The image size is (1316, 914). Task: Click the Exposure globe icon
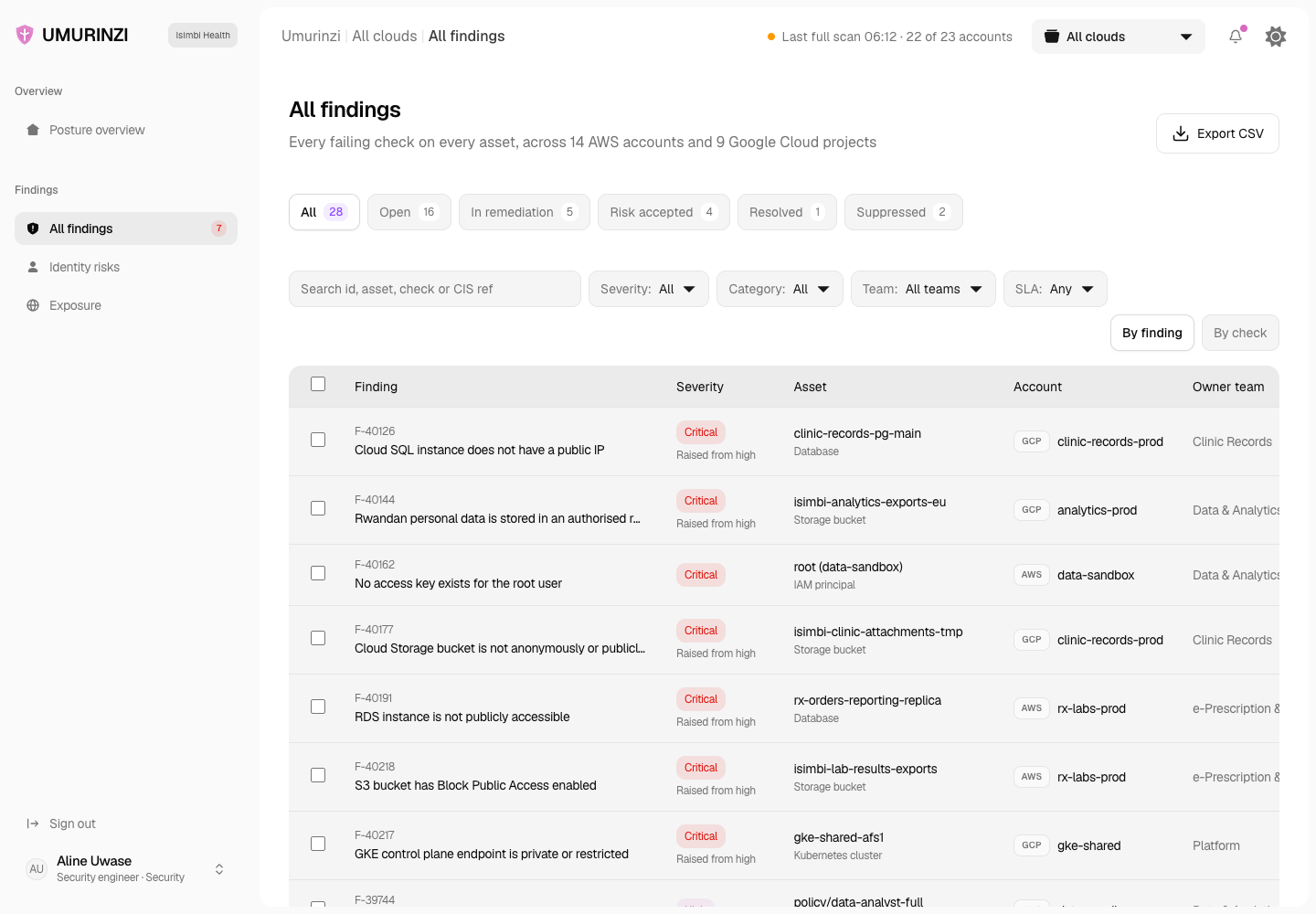pos(33,305)
